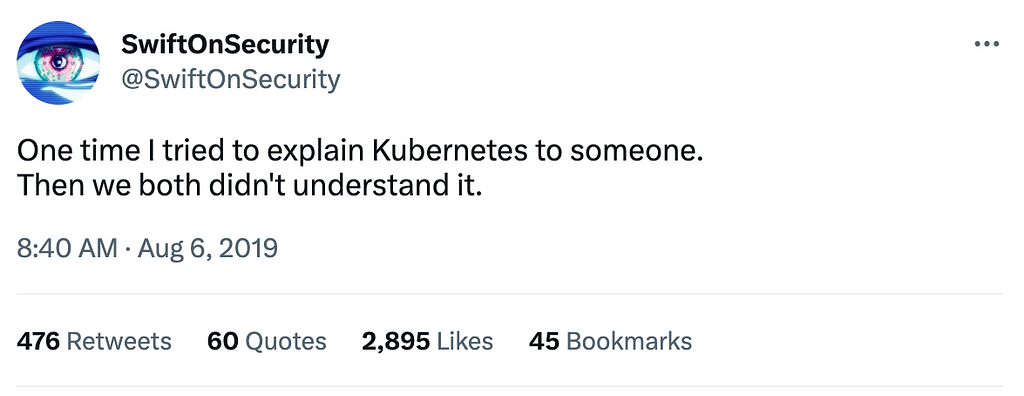Click the word "Bookmarks" label

tap(630, 341)
